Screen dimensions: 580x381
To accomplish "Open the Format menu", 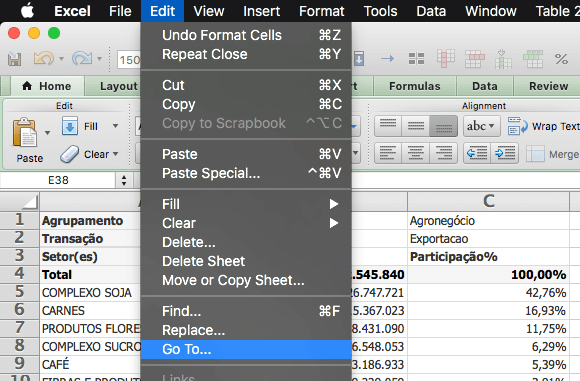I will pos(321,11).
